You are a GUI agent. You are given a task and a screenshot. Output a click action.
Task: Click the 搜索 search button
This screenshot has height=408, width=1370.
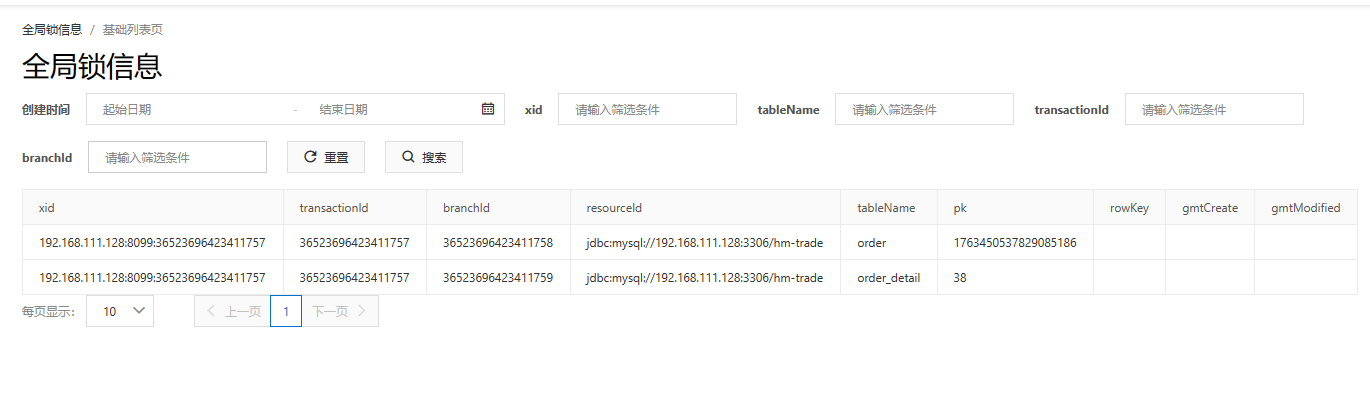(423, 157)
